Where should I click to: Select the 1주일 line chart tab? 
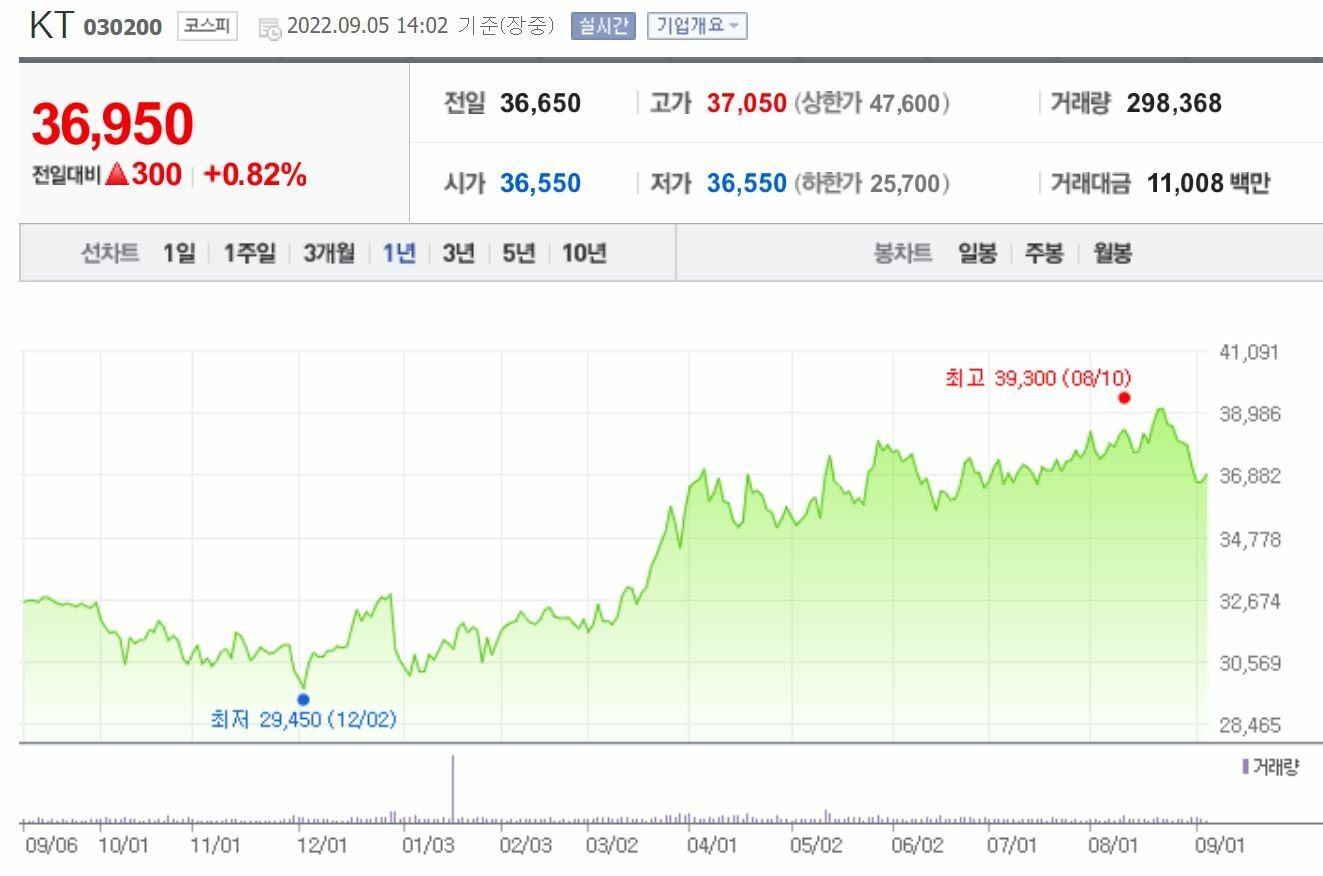(x=249, y=253)
